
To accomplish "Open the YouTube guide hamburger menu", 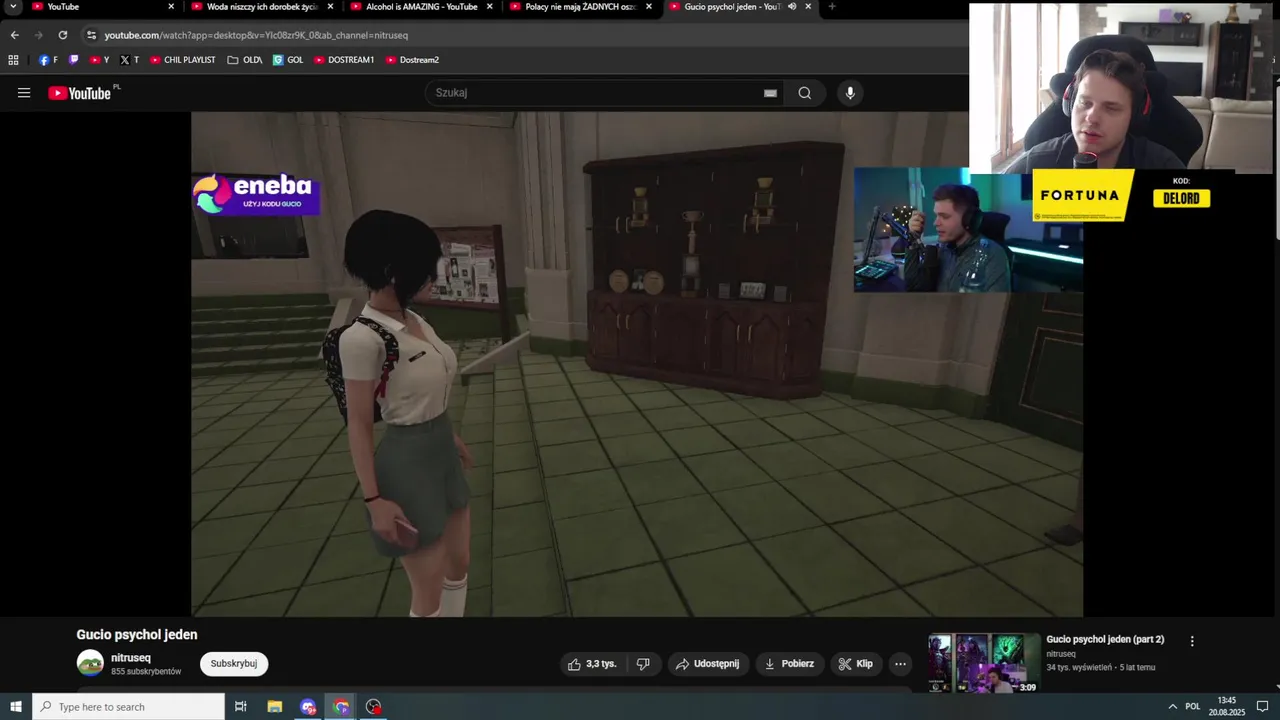I will (x=24, y=93).
